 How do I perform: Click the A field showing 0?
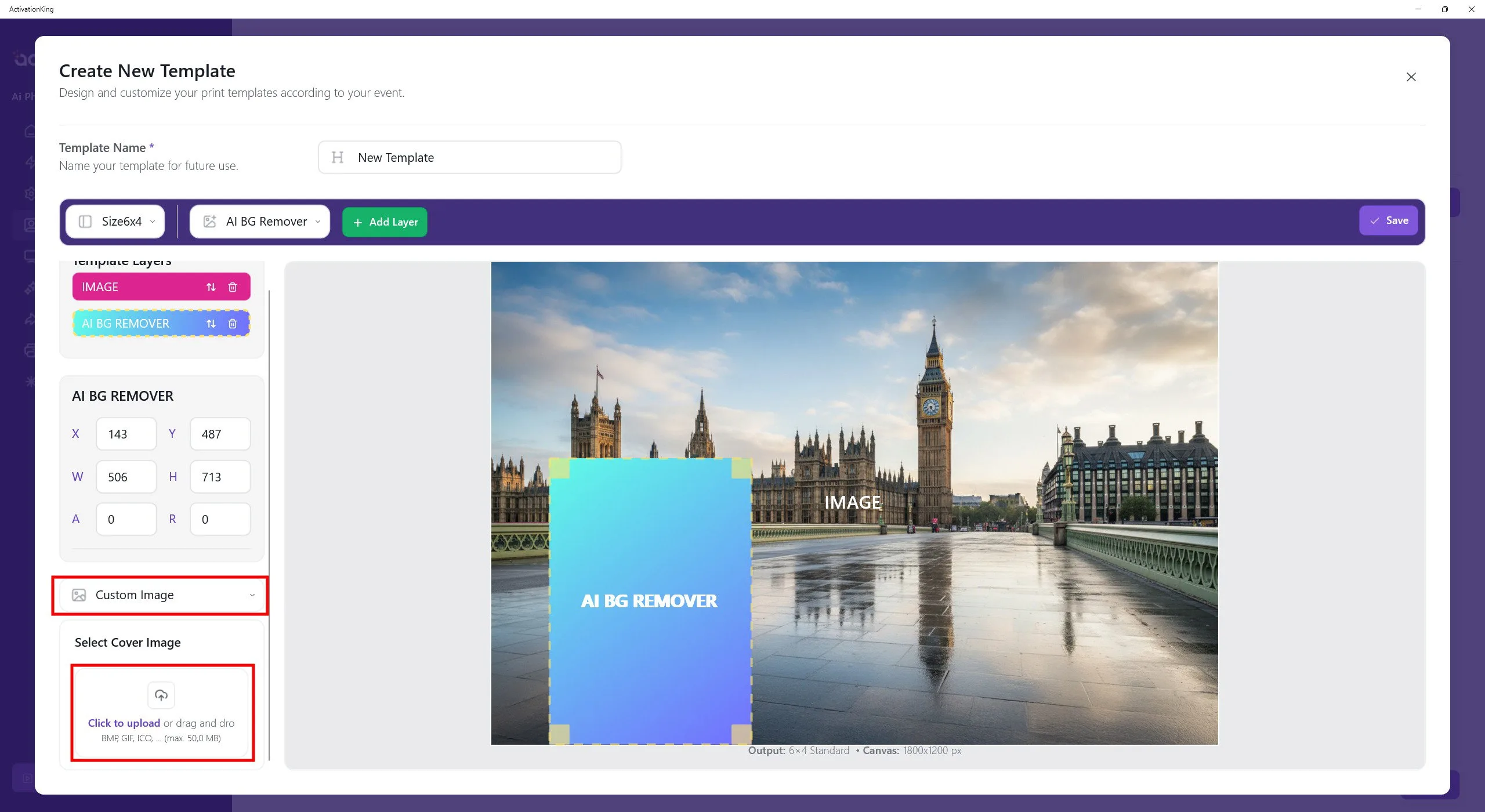pos(126,519)
